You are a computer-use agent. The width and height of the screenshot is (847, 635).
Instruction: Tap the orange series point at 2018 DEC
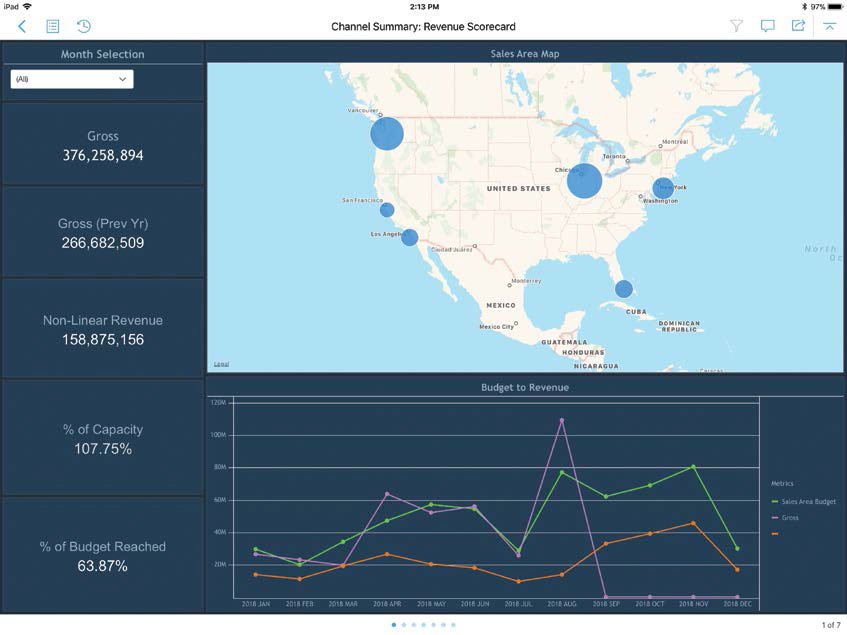(737, 570)
